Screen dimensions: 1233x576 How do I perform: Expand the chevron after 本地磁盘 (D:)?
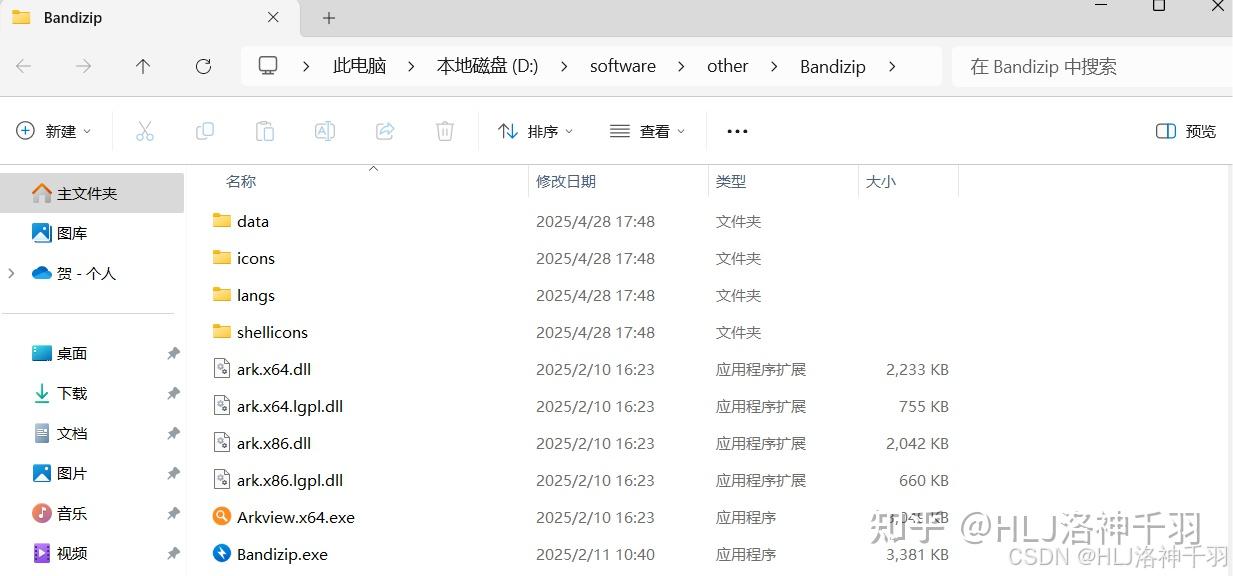tap(564, 66)
